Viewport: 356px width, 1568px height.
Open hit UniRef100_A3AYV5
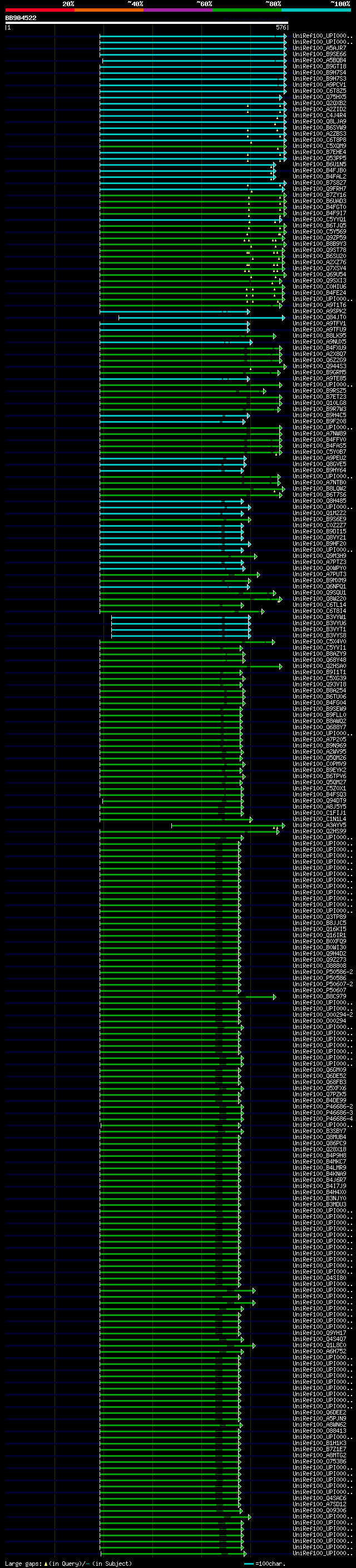(x=319, y=825)
